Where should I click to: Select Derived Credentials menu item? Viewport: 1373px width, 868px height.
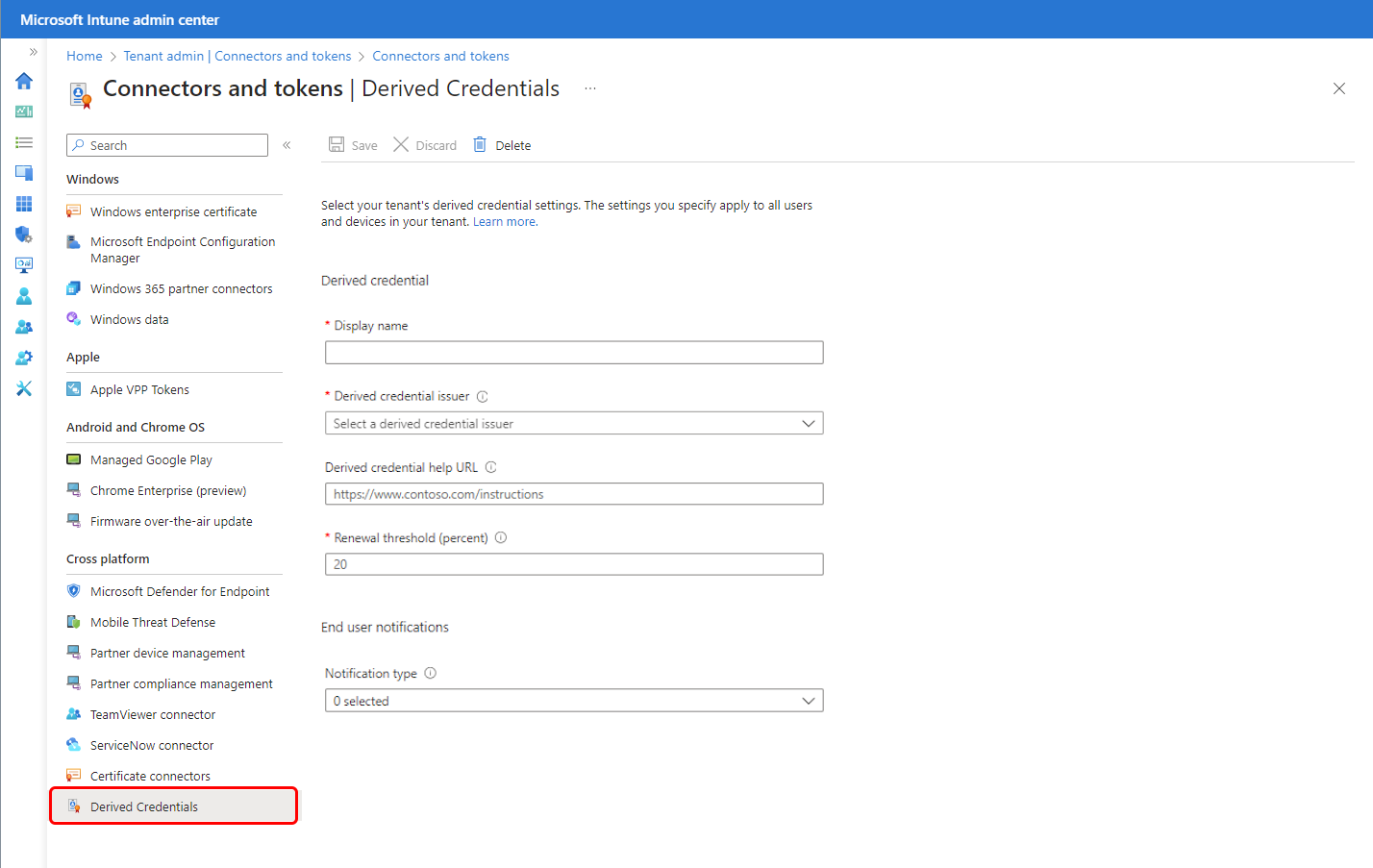pos(173,806)
